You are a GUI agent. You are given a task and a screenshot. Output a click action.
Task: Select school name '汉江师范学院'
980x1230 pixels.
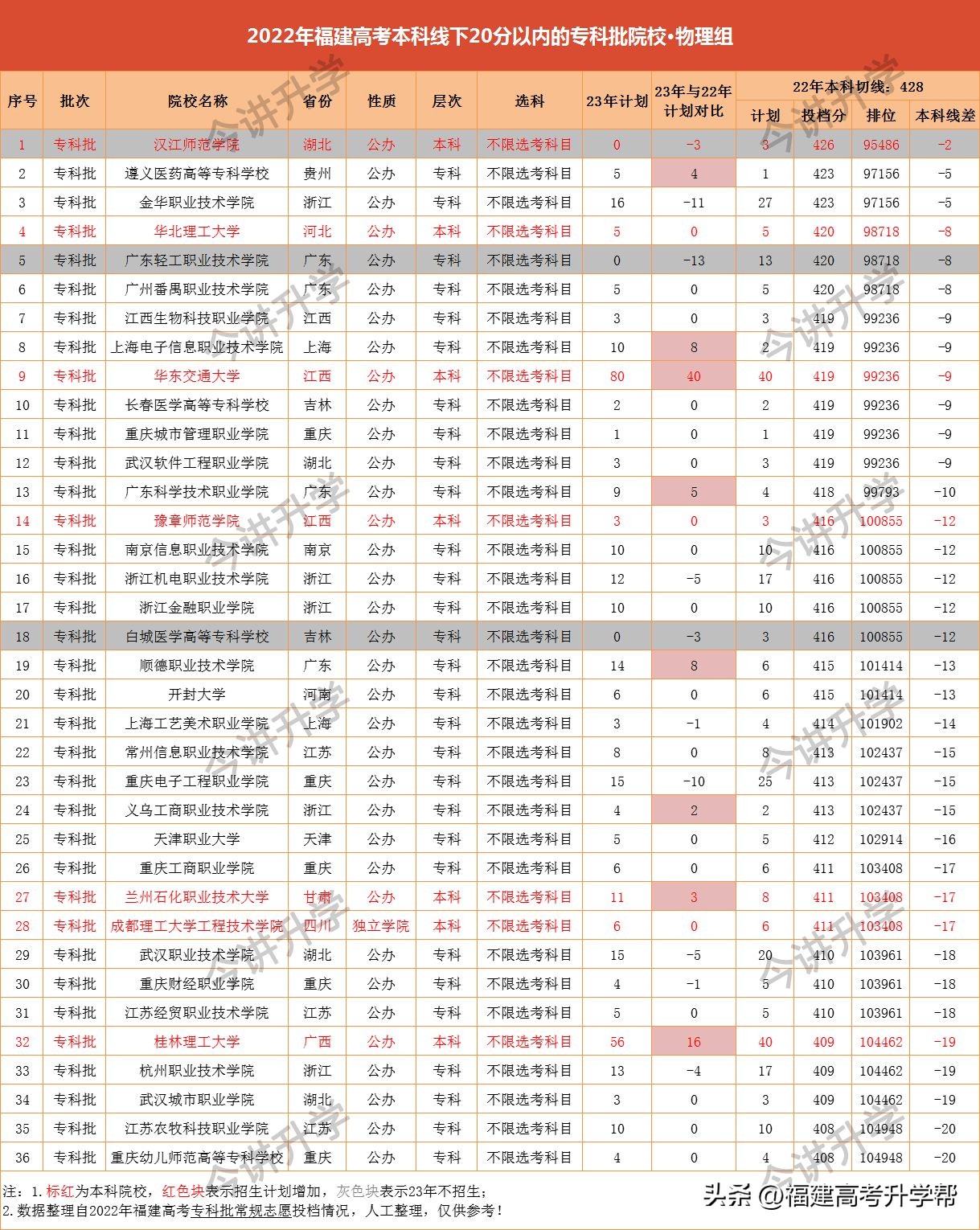(197, 145)
